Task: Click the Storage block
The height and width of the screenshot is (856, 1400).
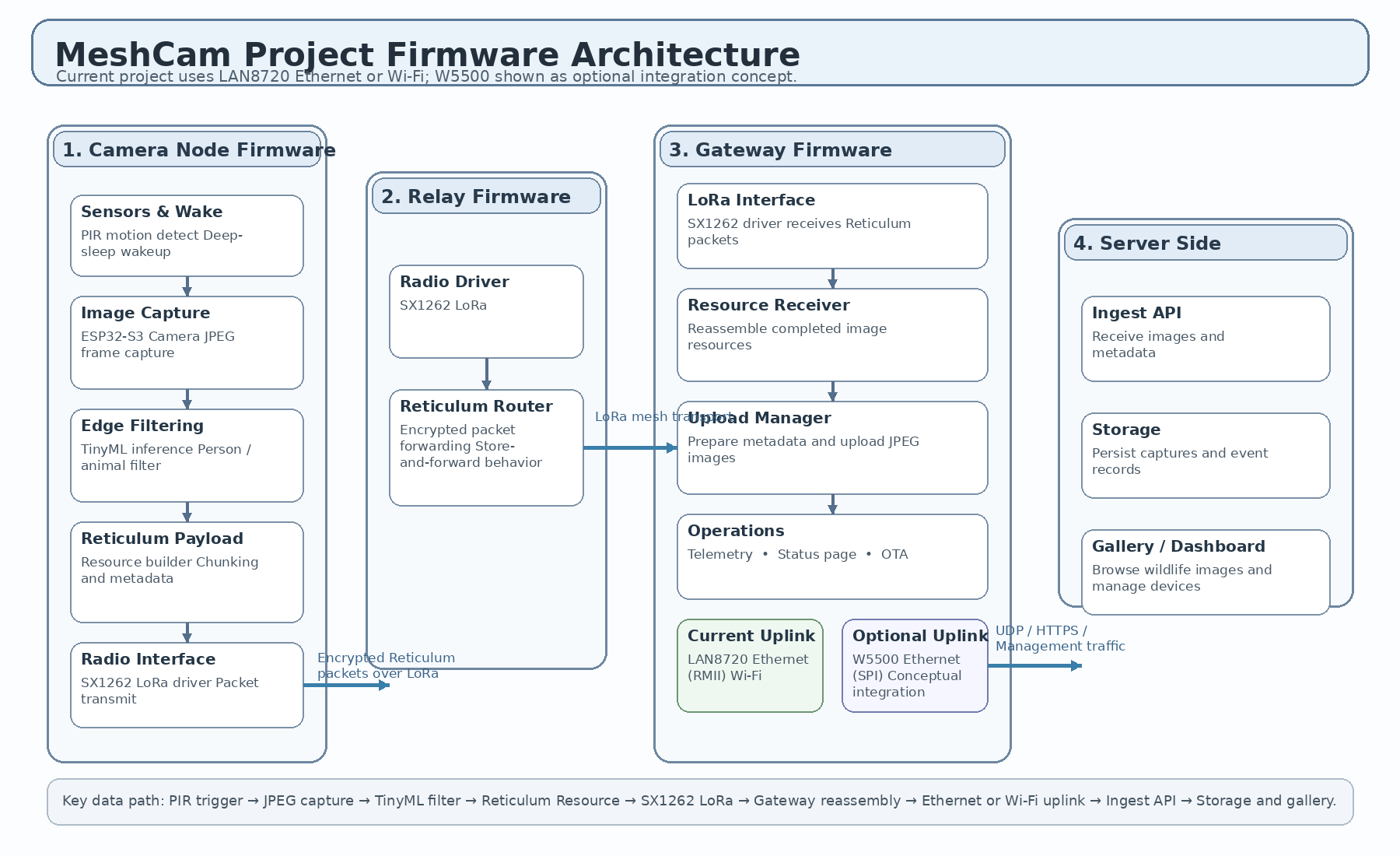Action: click(x=1206, y=455)
